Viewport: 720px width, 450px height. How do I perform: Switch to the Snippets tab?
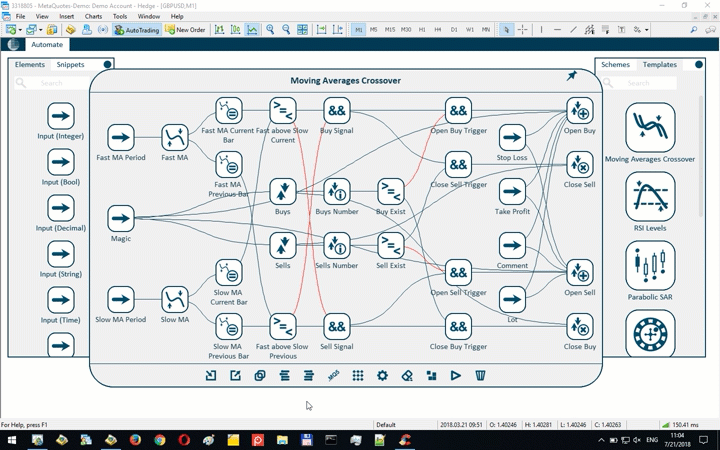click(x=70, y=65)
